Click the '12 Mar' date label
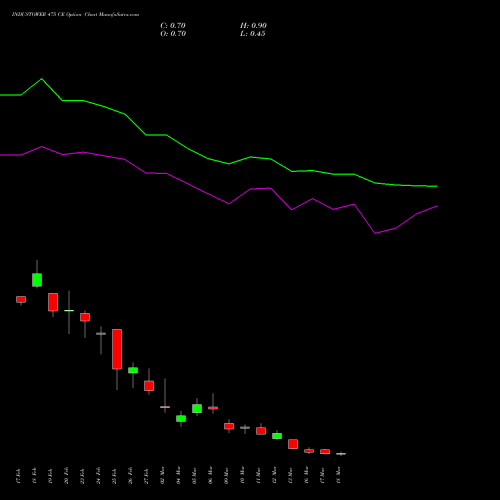Image resolution: width=500 pixels, height=500 pixels. click(274, 475)
